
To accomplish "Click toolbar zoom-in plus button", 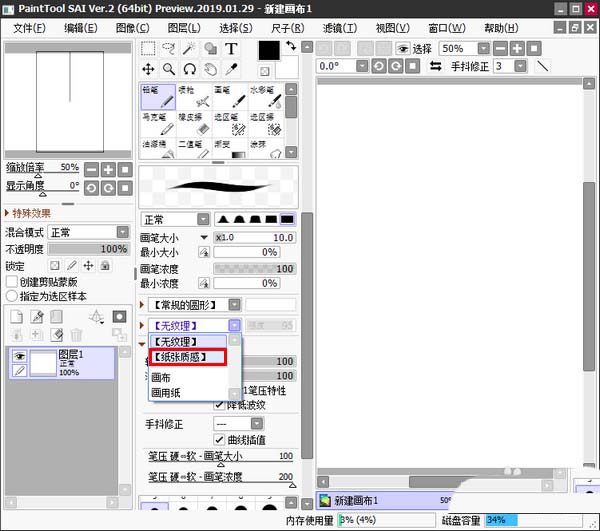I will 517,49.
